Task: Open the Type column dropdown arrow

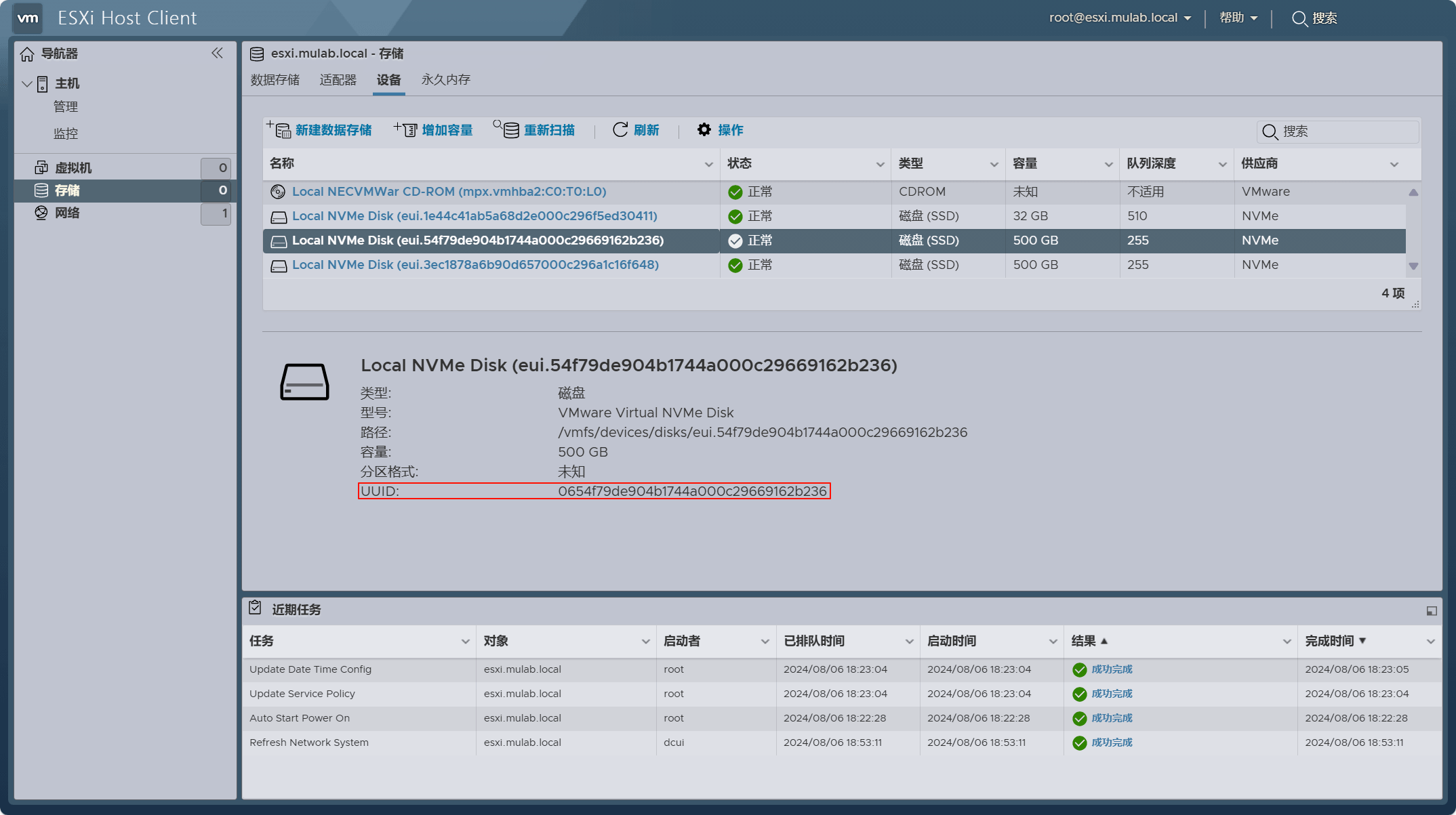Action: pyautogui.click(x=994, y=165)
